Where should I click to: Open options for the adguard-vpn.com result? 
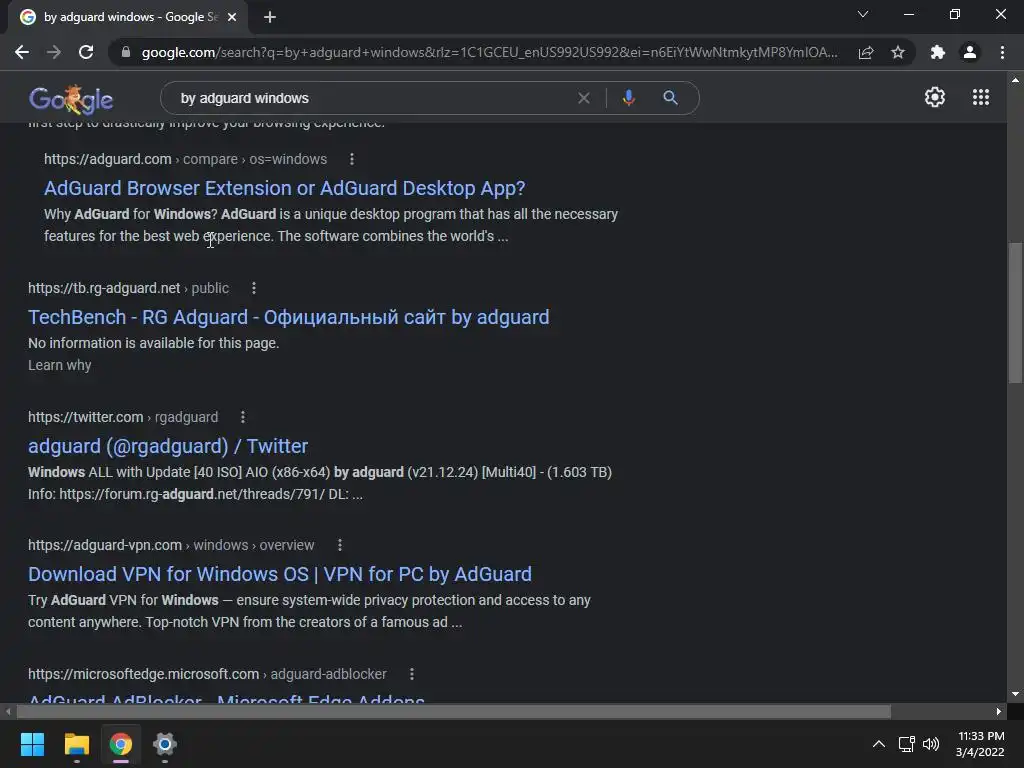[340, 545]
